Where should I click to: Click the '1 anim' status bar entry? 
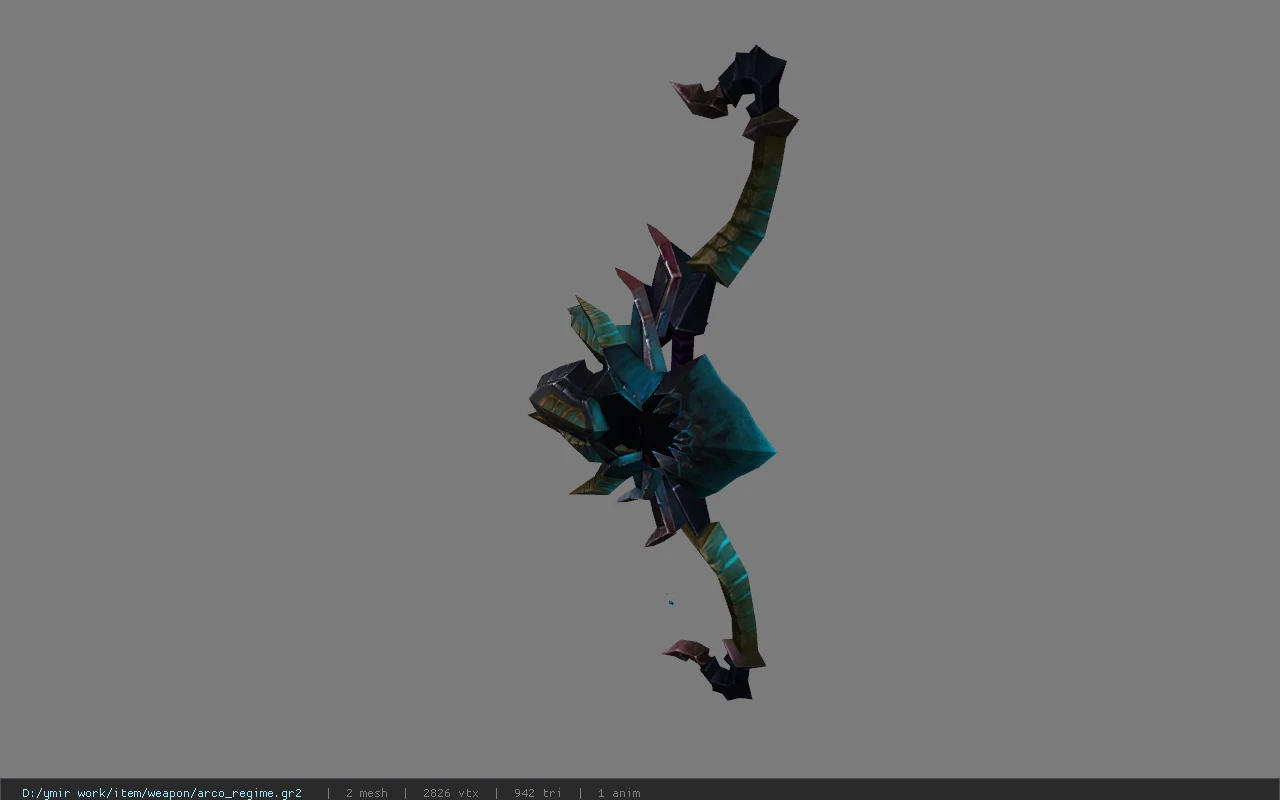(619, 793)
